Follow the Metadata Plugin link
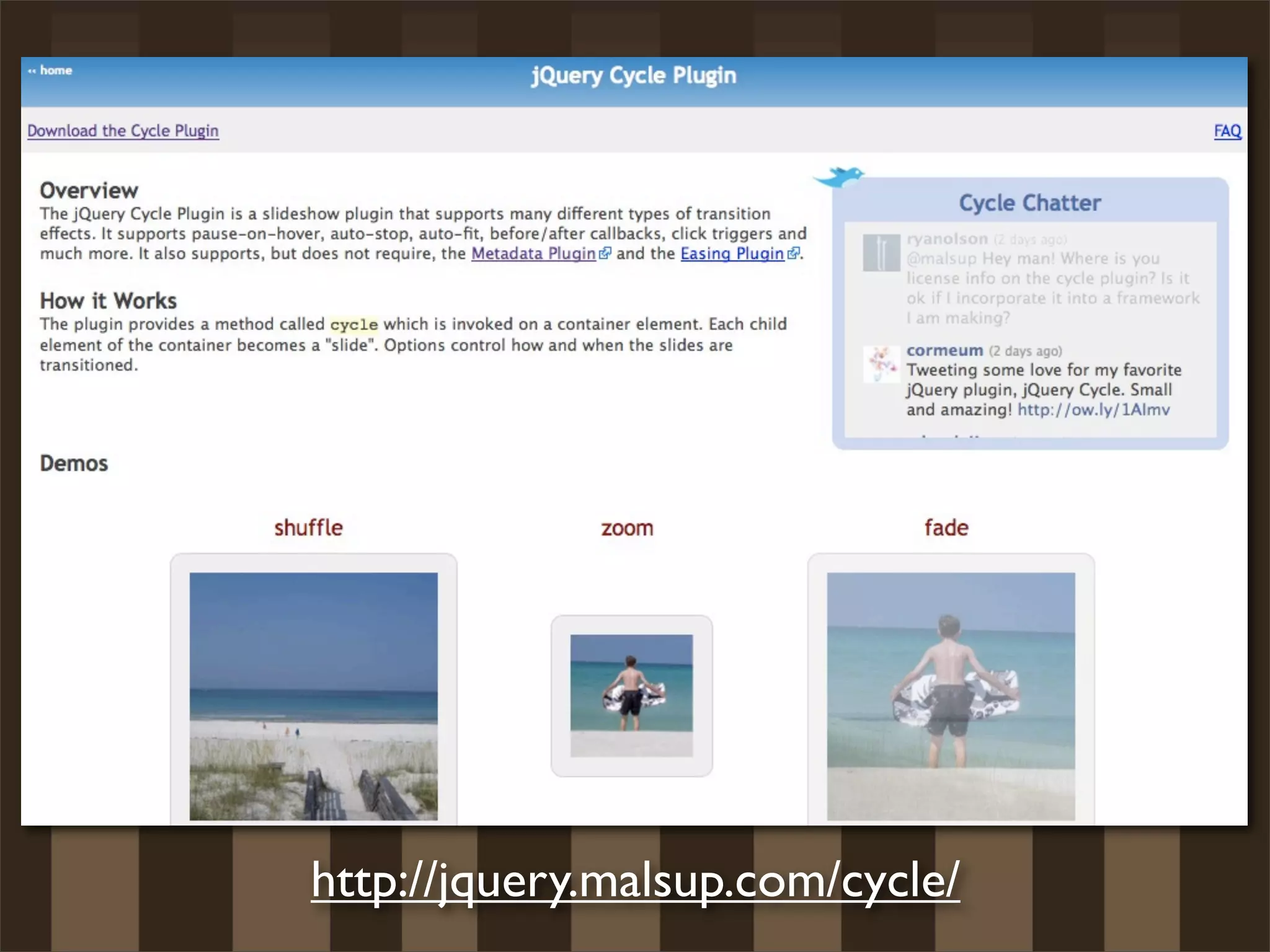Image resolution: width=1270 pixels, height=952 pixels. pos(533,253)
